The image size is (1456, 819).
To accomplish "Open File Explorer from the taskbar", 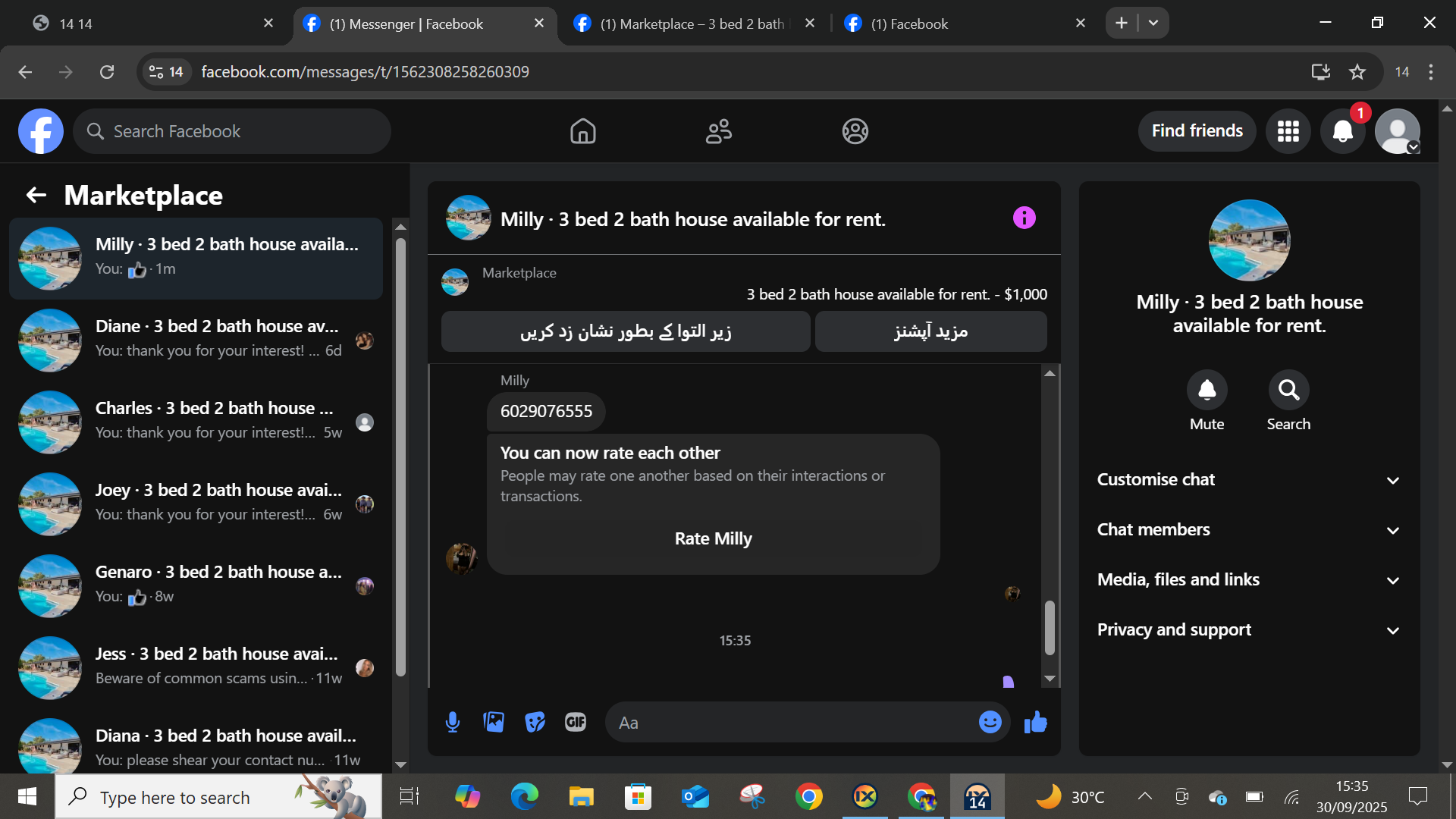I will point(581,796).
